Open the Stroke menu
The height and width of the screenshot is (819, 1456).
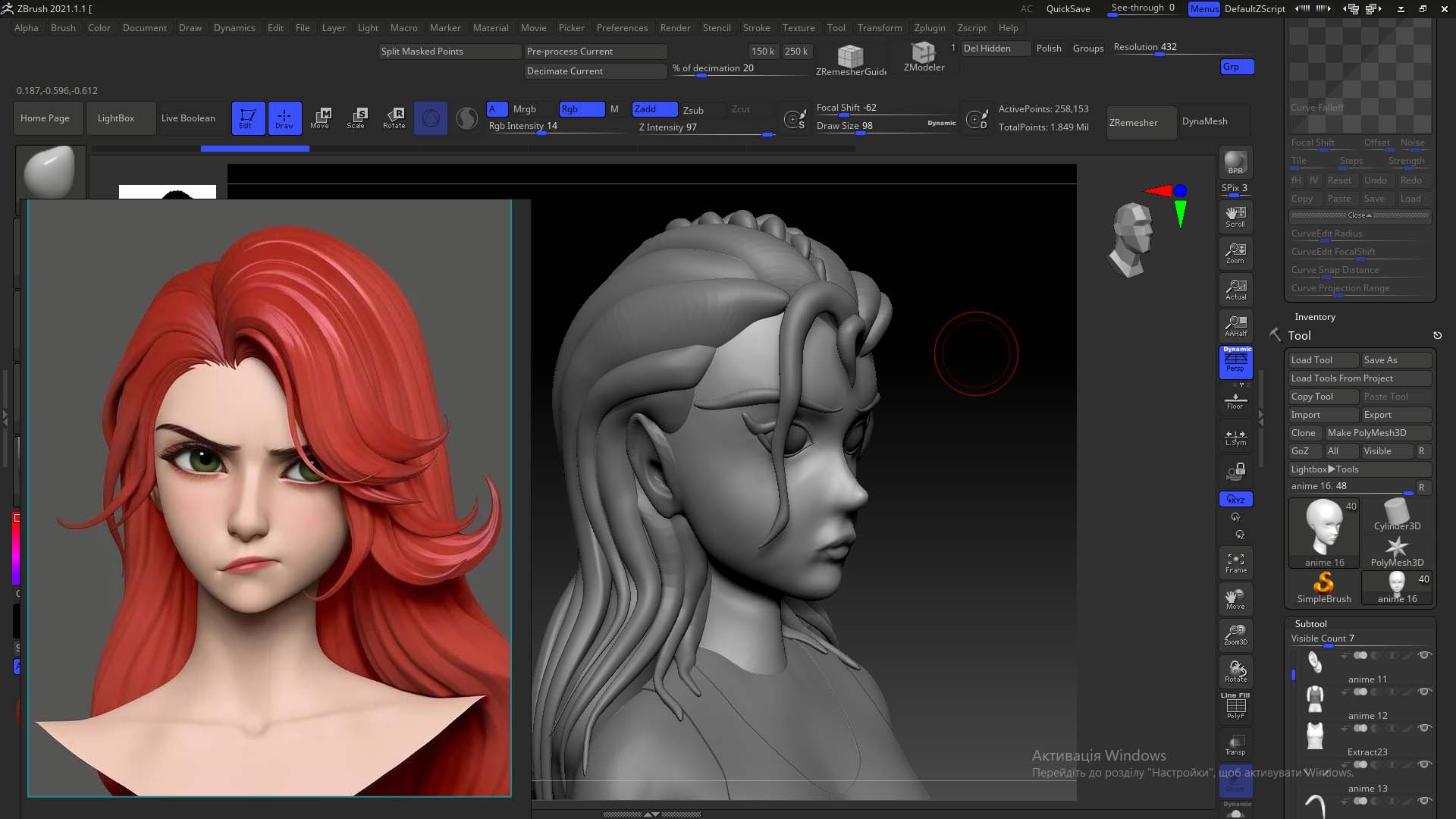point(756,28)
